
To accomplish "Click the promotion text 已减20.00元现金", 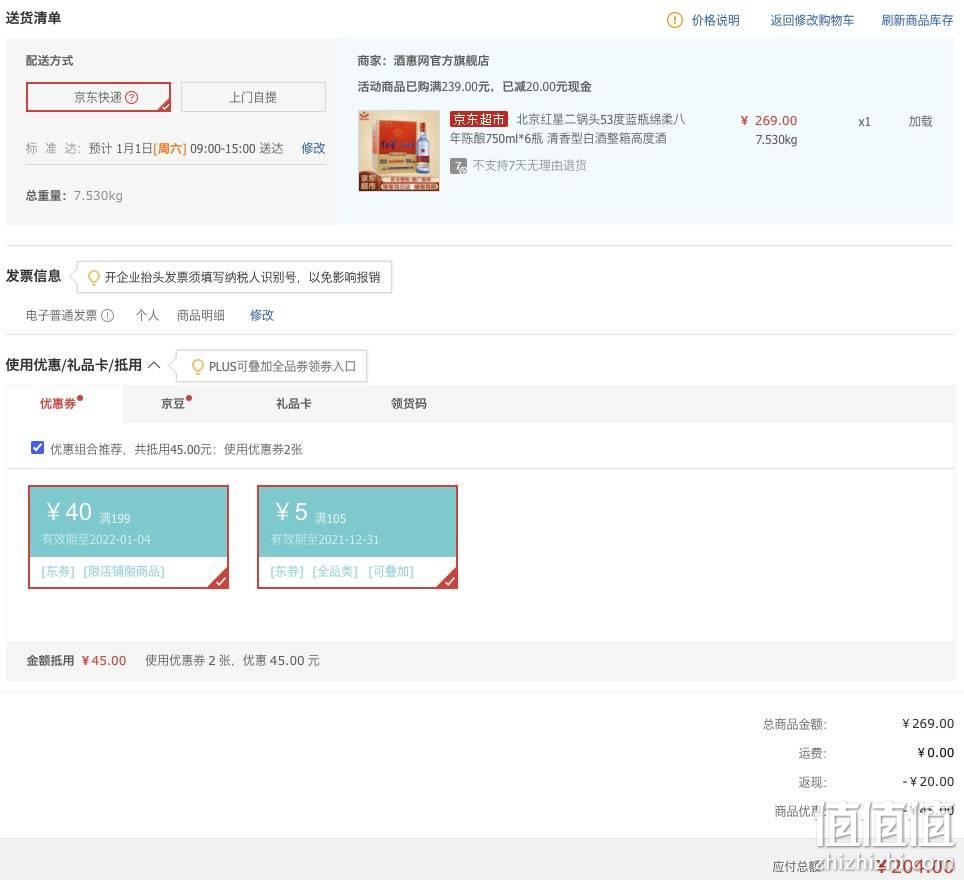I will (547, 87).
